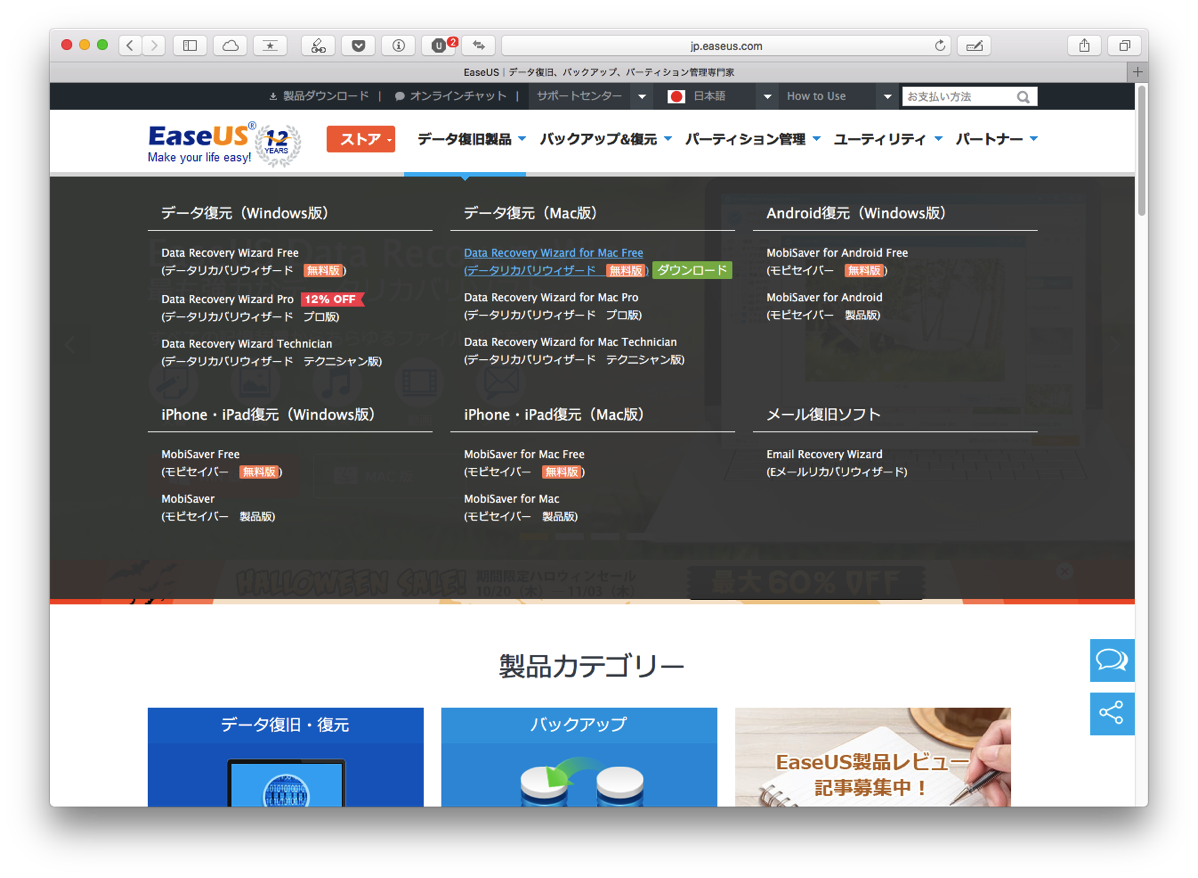
Task: Open the uBlock extension with badge 2
Action: (439, 46)
